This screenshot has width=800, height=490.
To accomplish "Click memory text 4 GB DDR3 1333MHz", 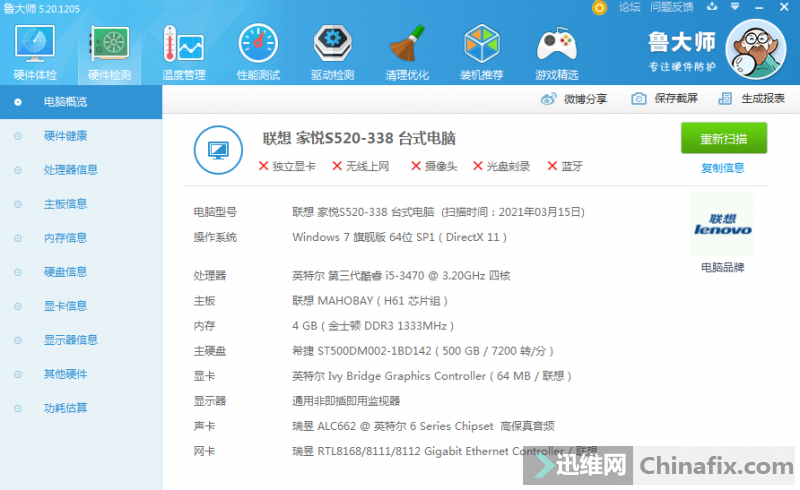I will pyautogui.click(x=373, y=326).
